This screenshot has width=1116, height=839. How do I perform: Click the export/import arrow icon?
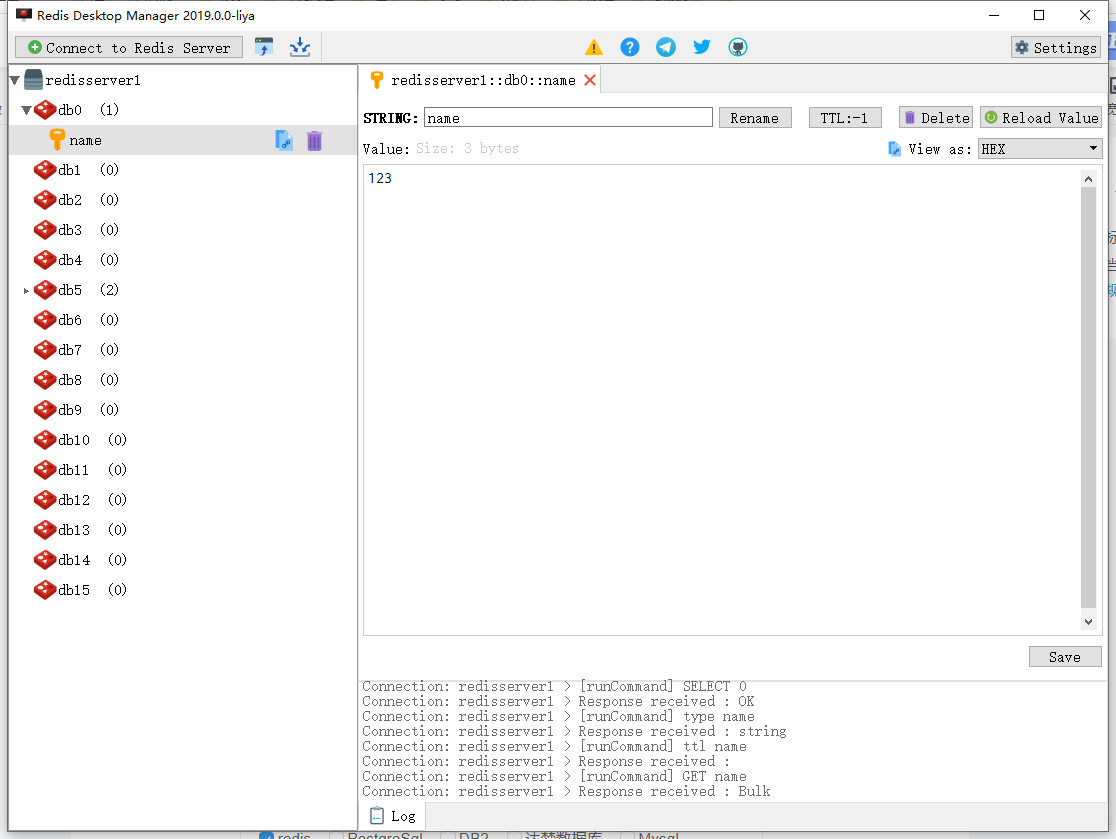click(x=265, y=46)
